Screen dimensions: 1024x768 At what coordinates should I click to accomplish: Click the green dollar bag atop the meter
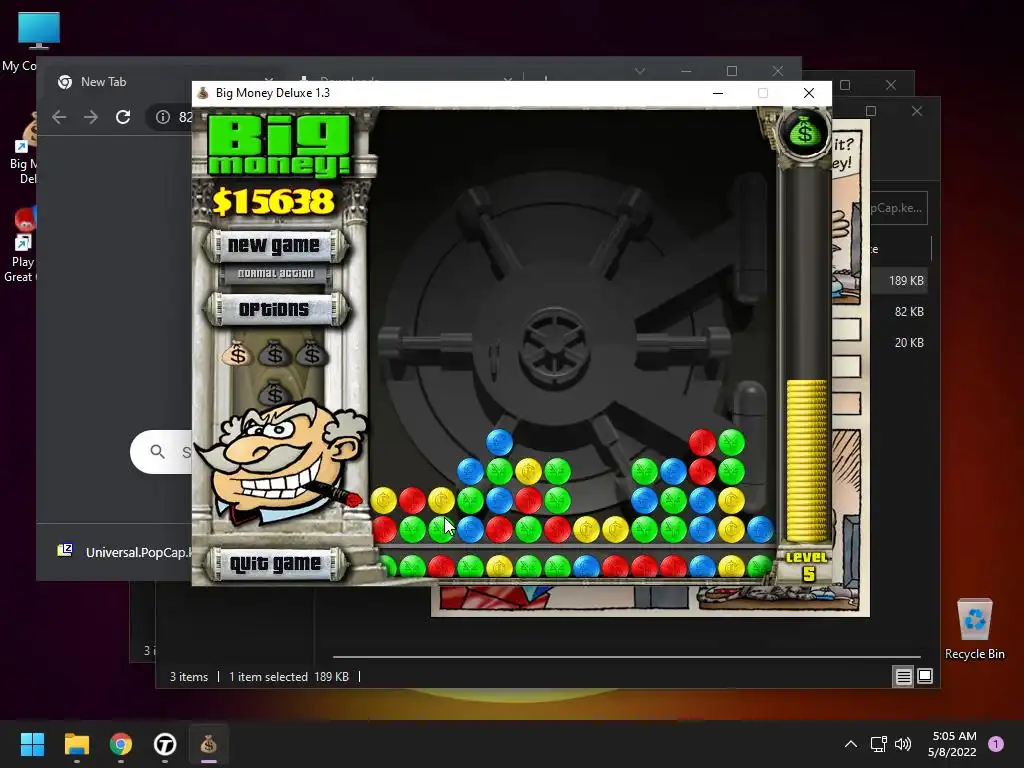click(805, 133)
